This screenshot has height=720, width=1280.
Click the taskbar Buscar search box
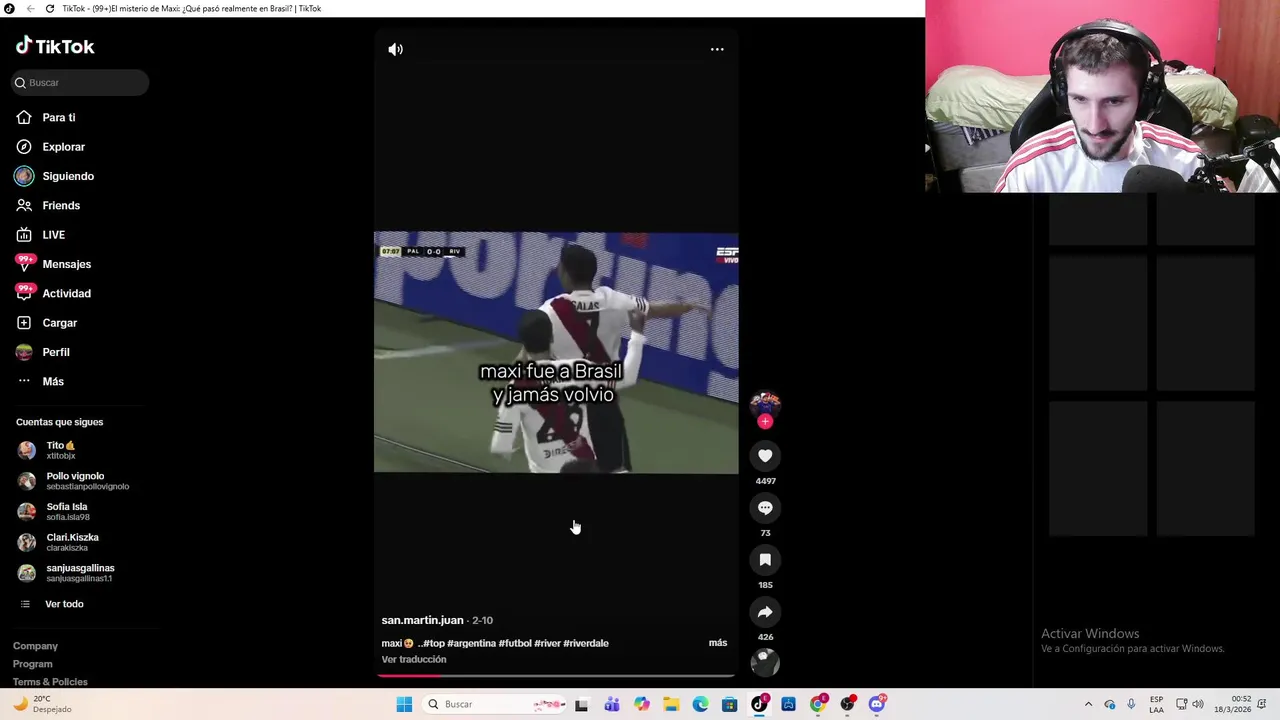(x=495, y=704)
